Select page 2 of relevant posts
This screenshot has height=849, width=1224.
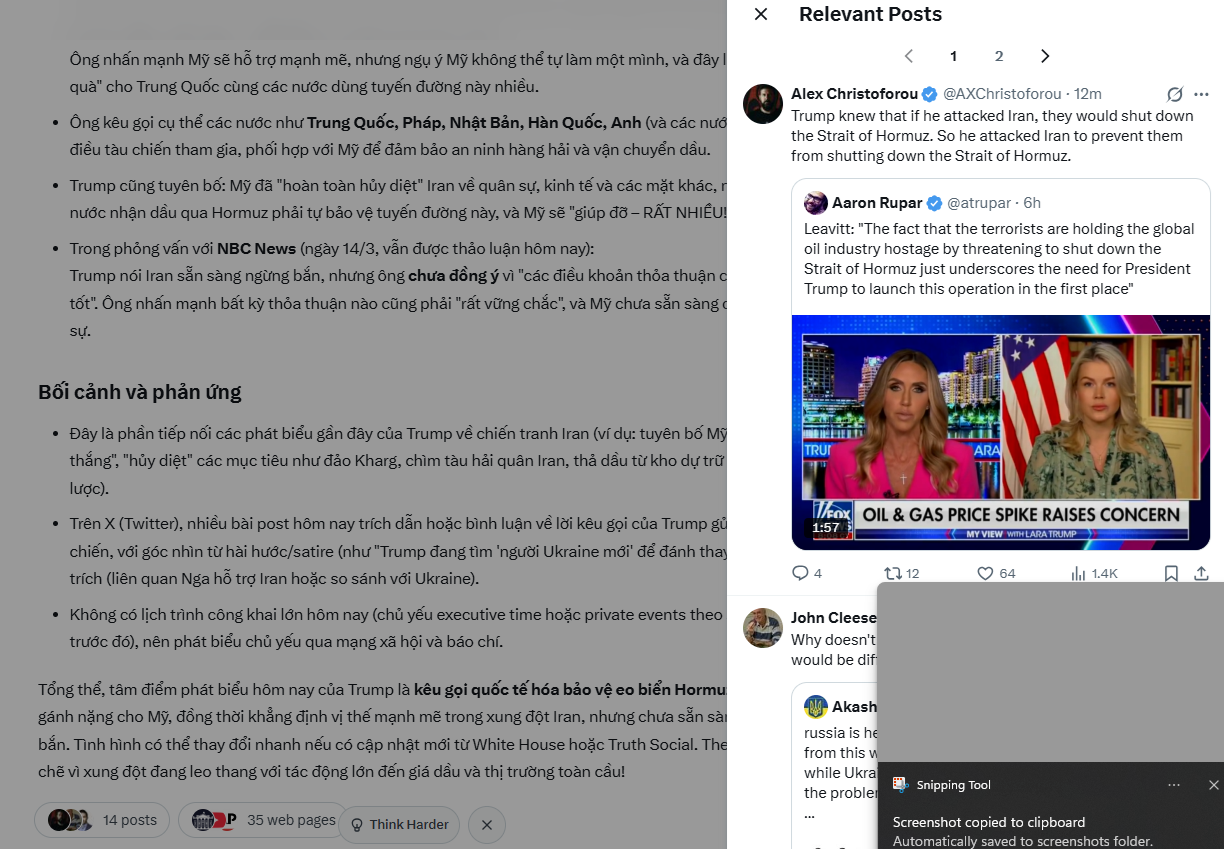point(999,56)
